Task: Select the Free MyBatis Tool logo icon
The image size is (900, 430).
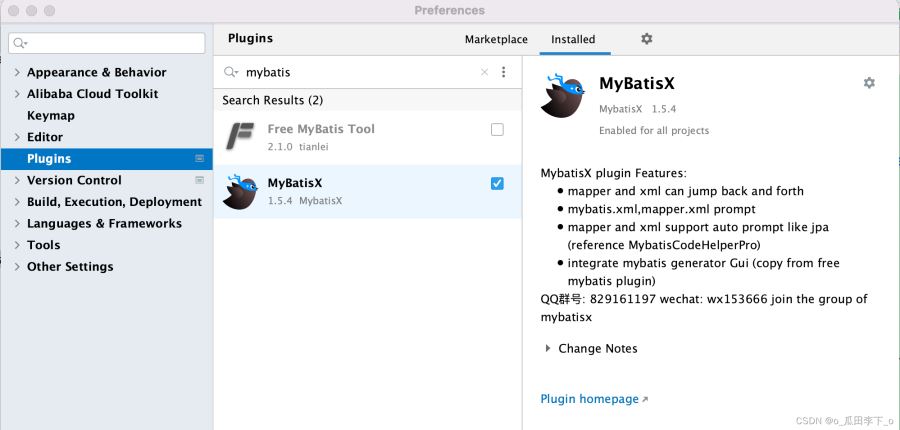Action: pyautogui.click(x=239, y=137)
